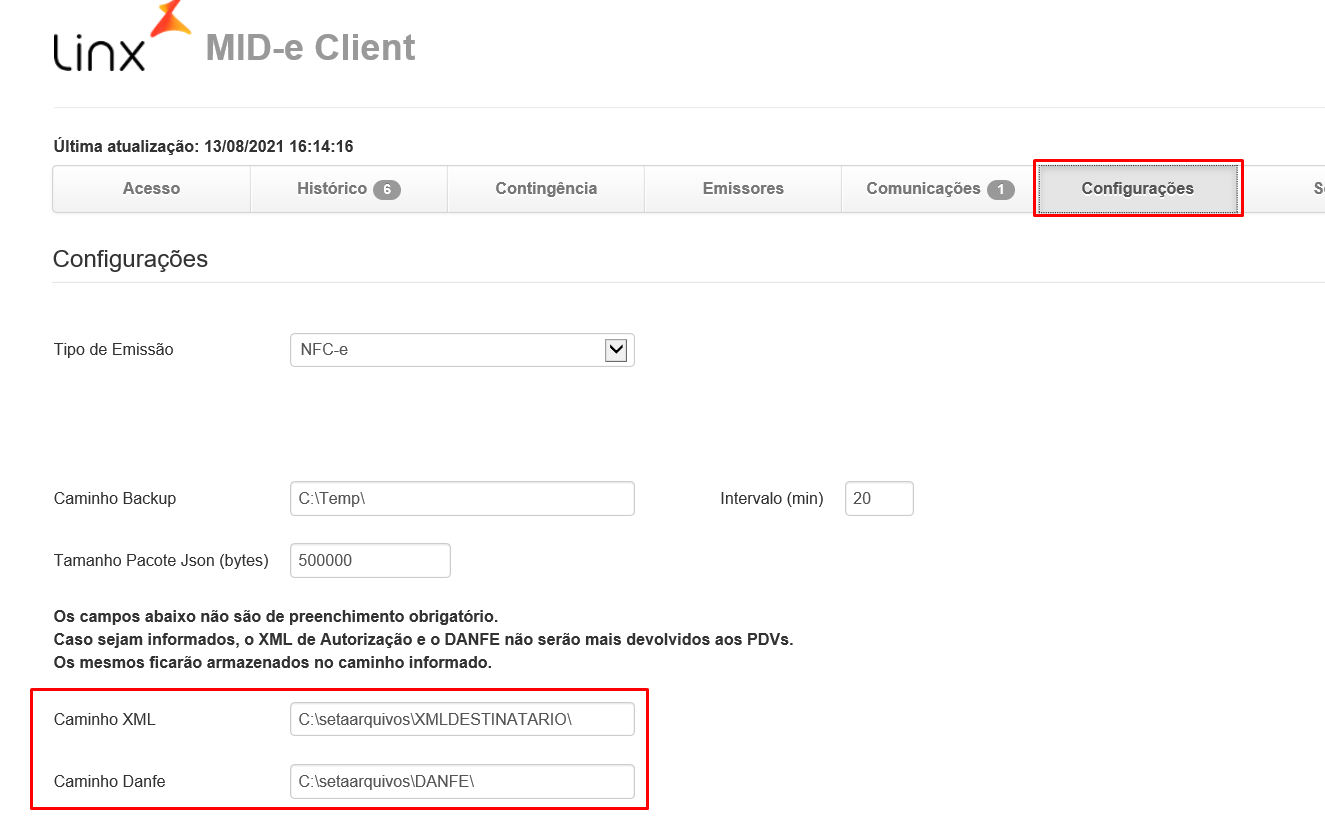This screenshot has width=1325, height=826.
Task: Click the Comunicações badge showing 1
Action: tap(1001, 189)
